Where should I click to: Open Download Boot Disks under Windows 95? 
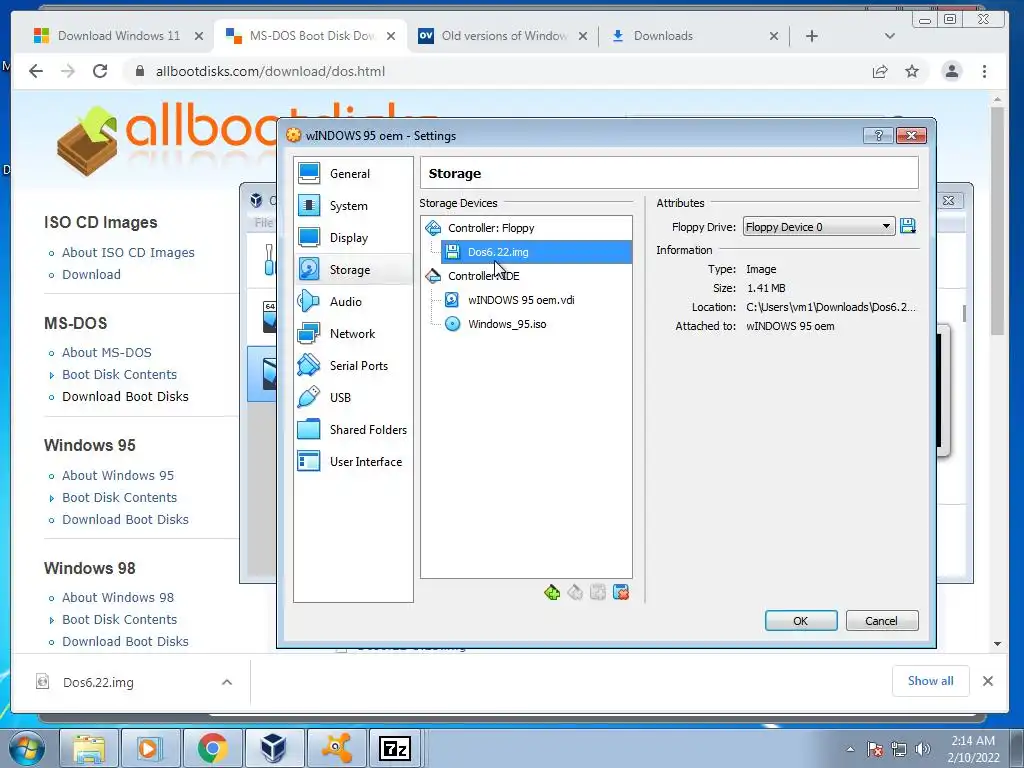click(x=125, y=520)
